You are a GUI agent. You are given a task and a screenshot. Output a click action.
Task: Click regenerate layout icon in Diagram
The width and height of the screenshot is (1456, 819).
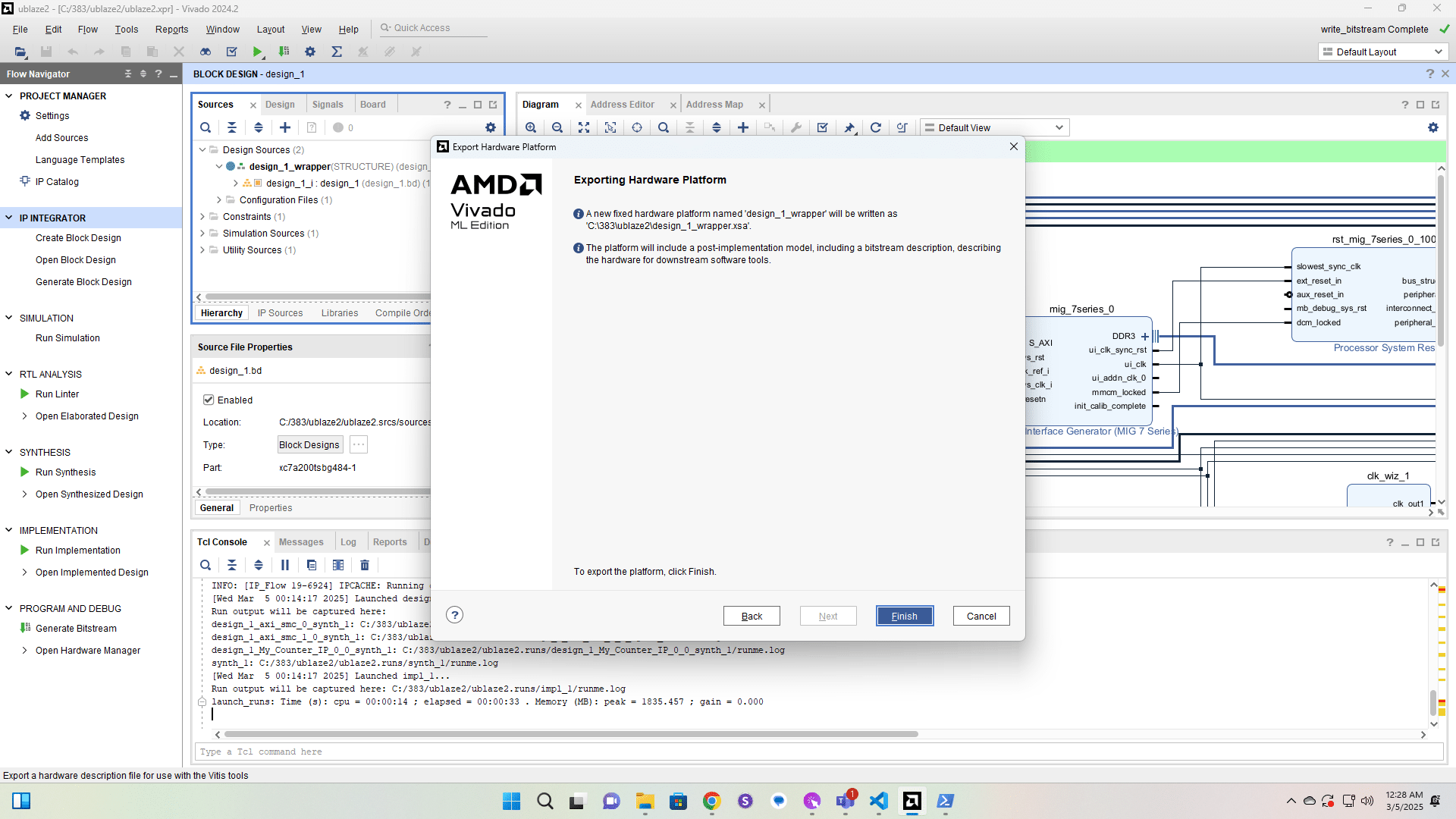click(875, 127)
